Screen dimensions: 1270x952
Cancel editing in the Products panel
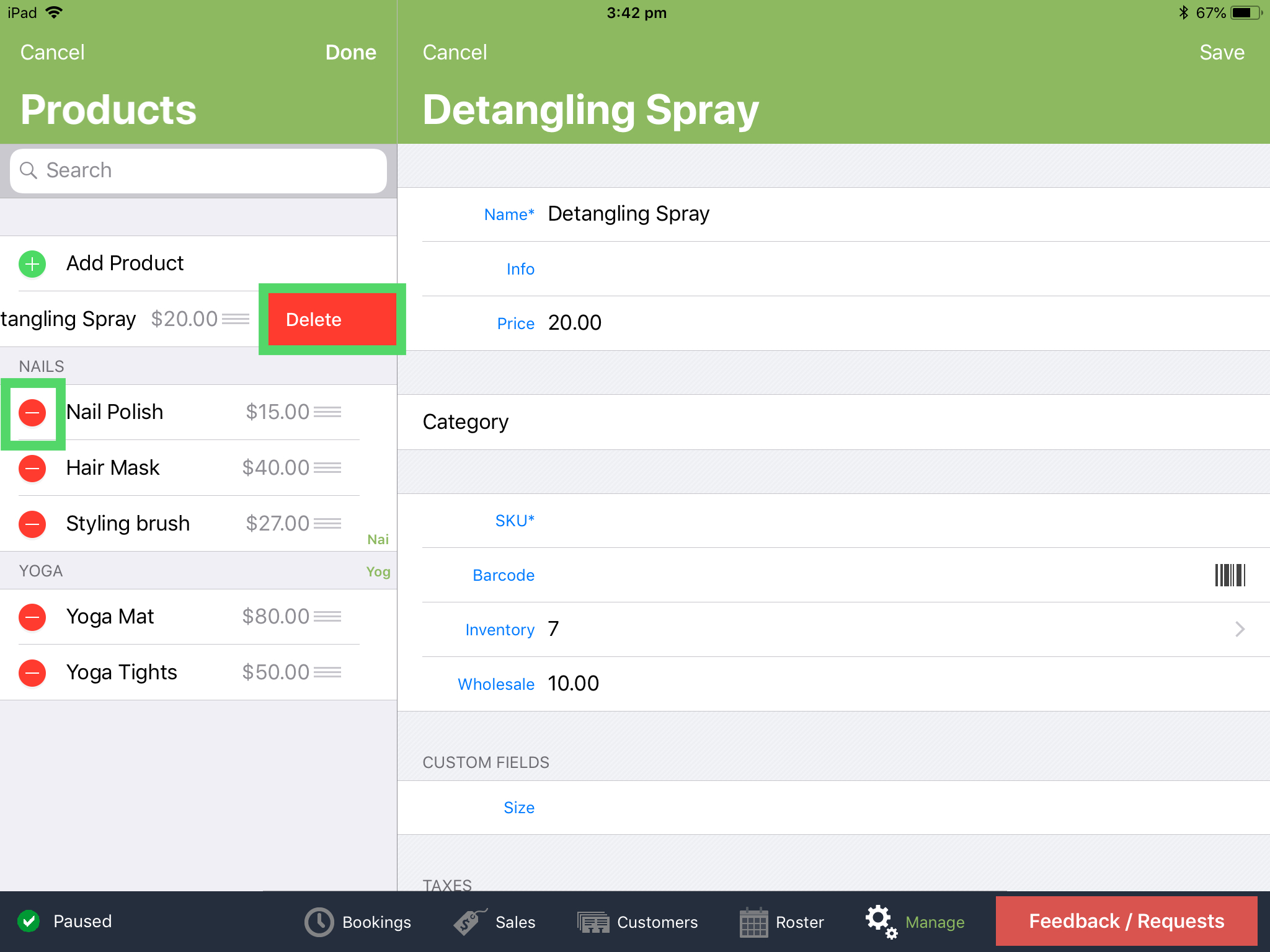(53, 53)
